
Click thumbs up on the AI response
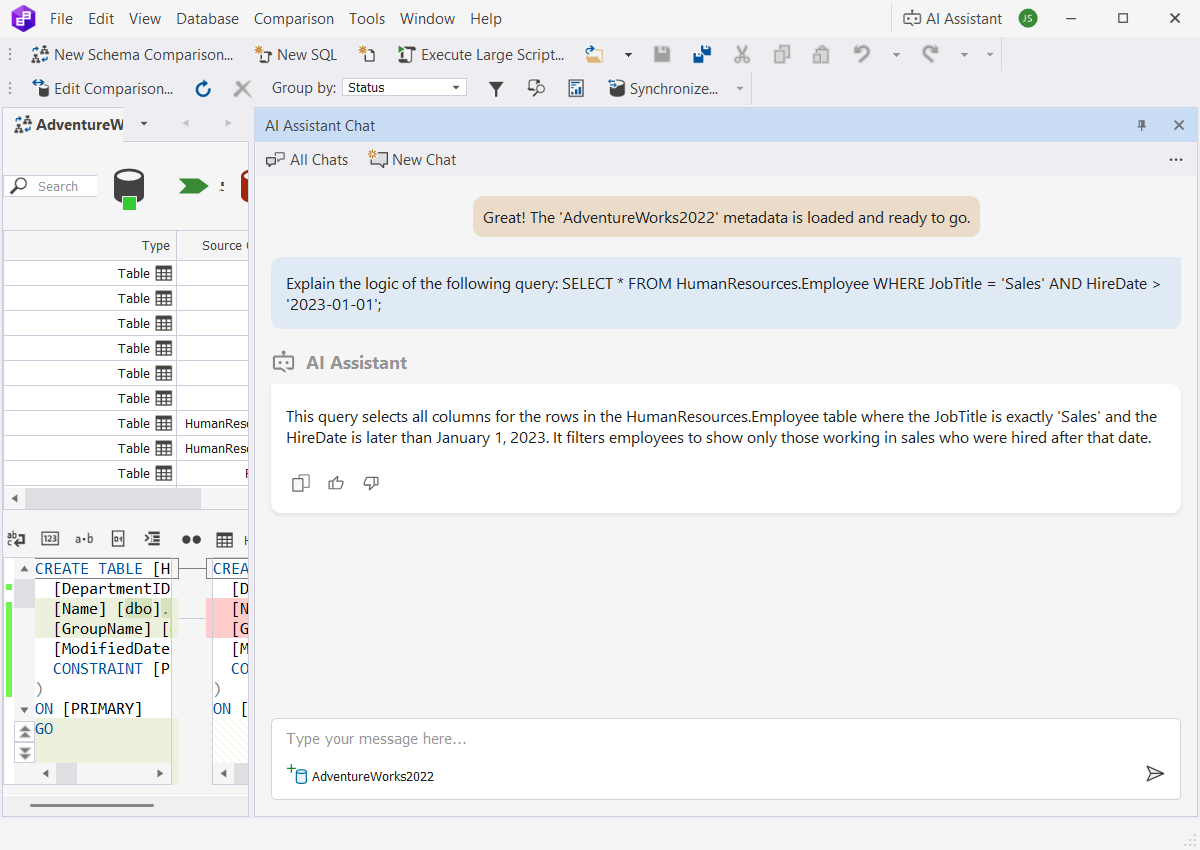[336, 483]
